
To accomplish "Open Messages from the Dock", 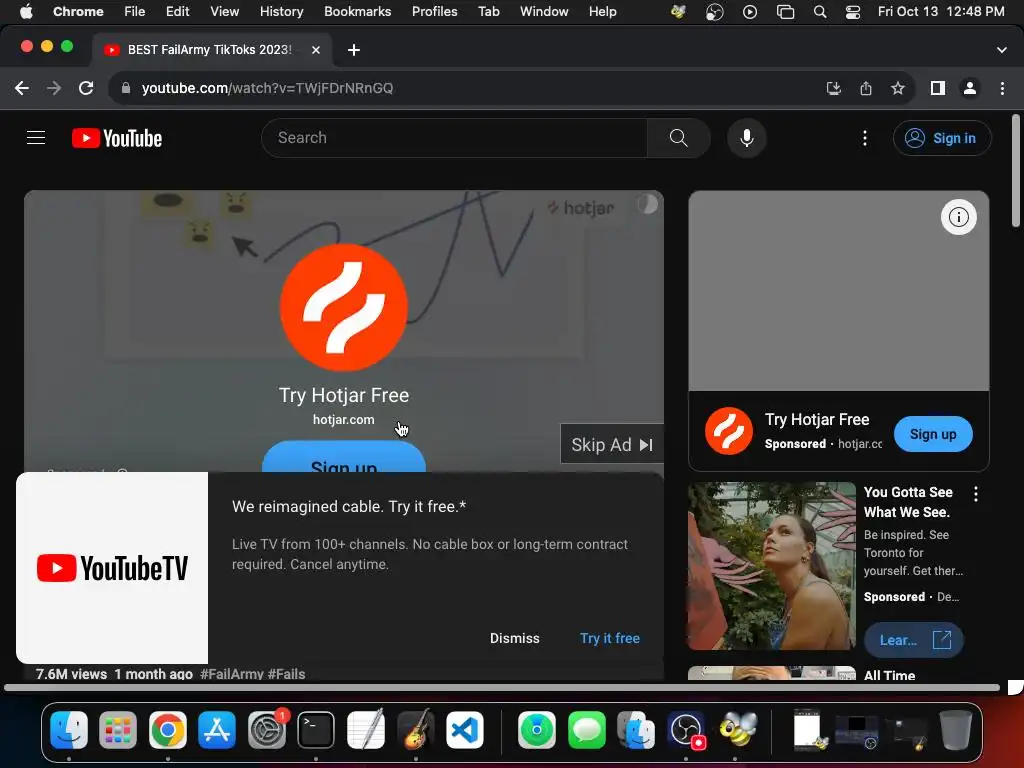I will click(586, 729).
